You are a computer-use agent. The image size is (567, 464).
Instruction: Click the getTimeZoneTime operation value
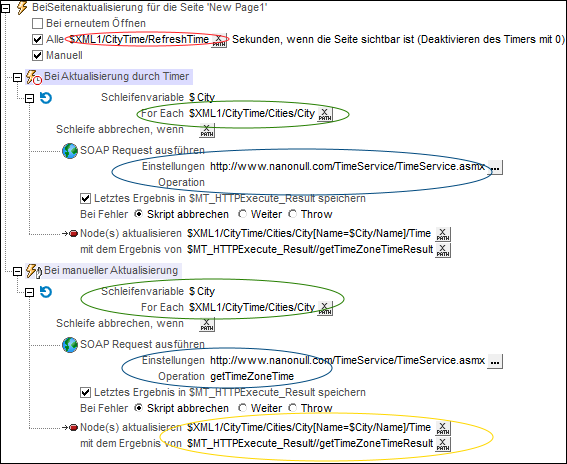click(252, 376)
